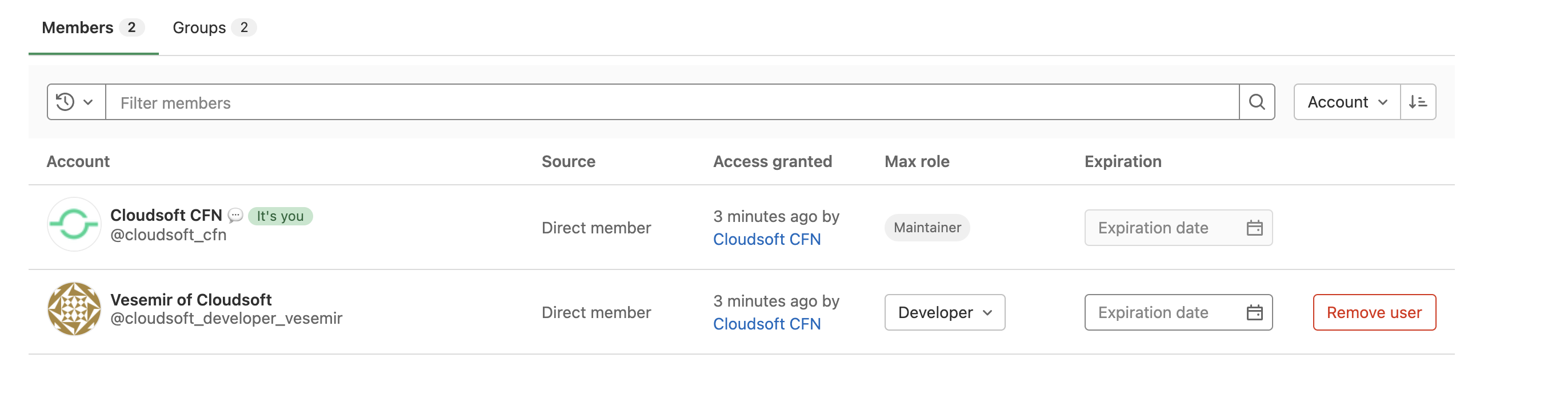Open Cloudsoft CFN link in Vesemir row
This screenshot has width=1568, height=405.
click(x=767, y=324)
